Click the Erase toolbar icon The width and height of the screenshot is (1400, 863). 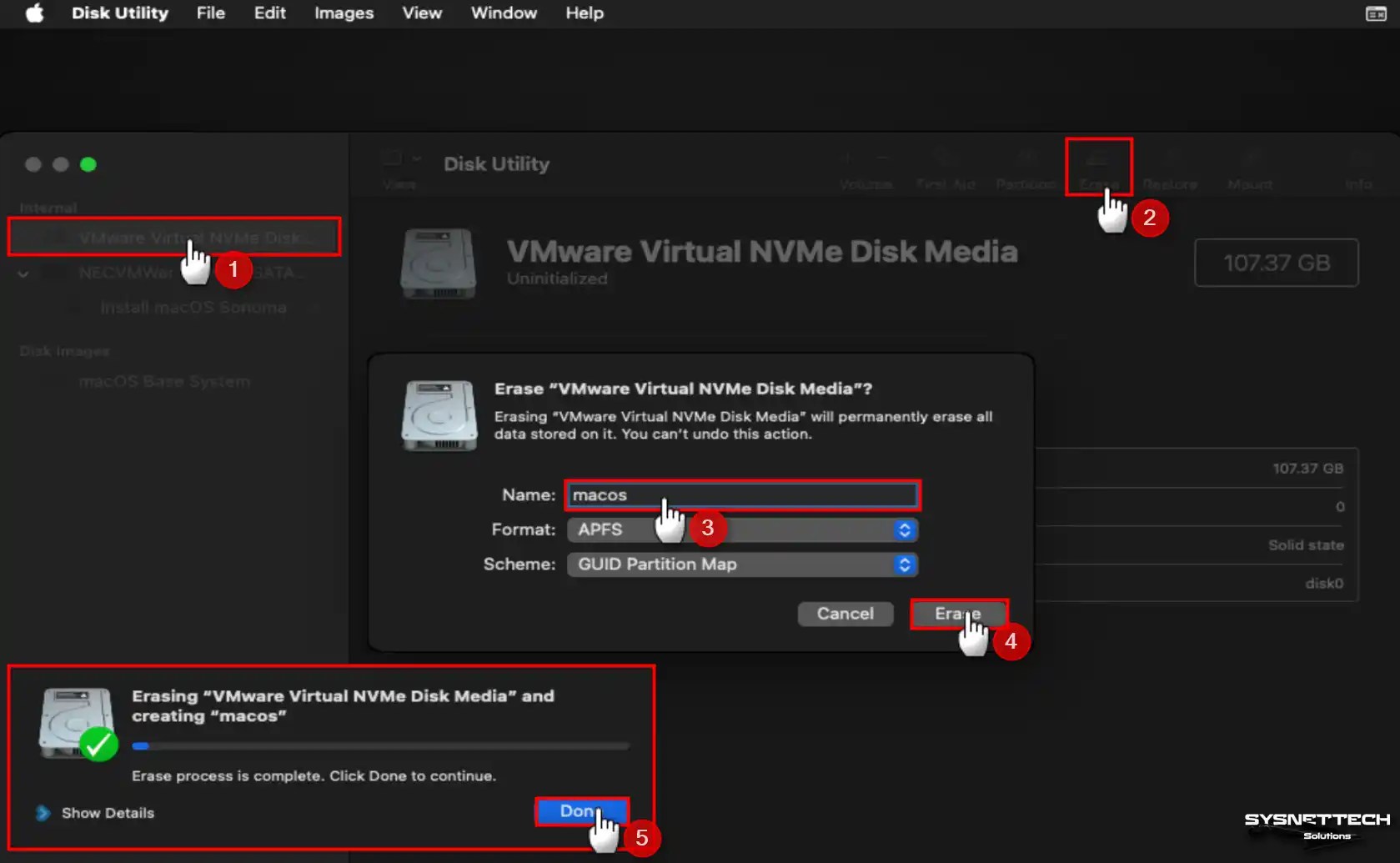(x=1098, y=168)
